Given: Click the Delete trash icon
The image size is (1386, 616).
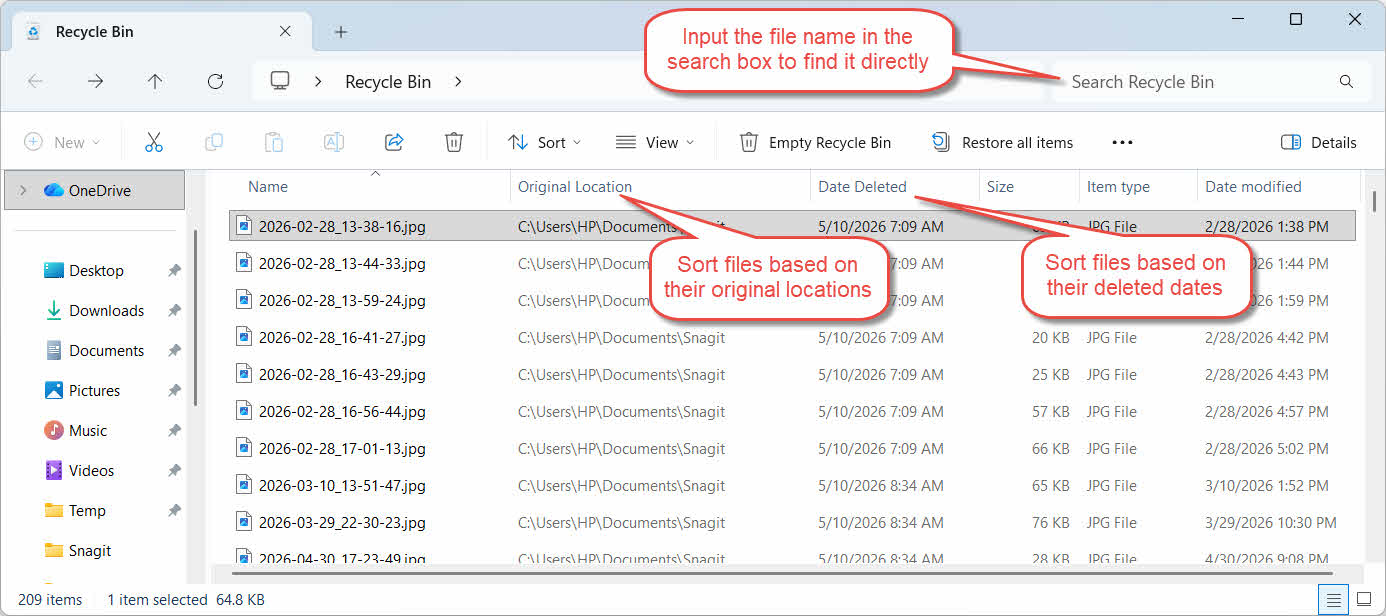Looking at the screenshot, I should point(454,142).
